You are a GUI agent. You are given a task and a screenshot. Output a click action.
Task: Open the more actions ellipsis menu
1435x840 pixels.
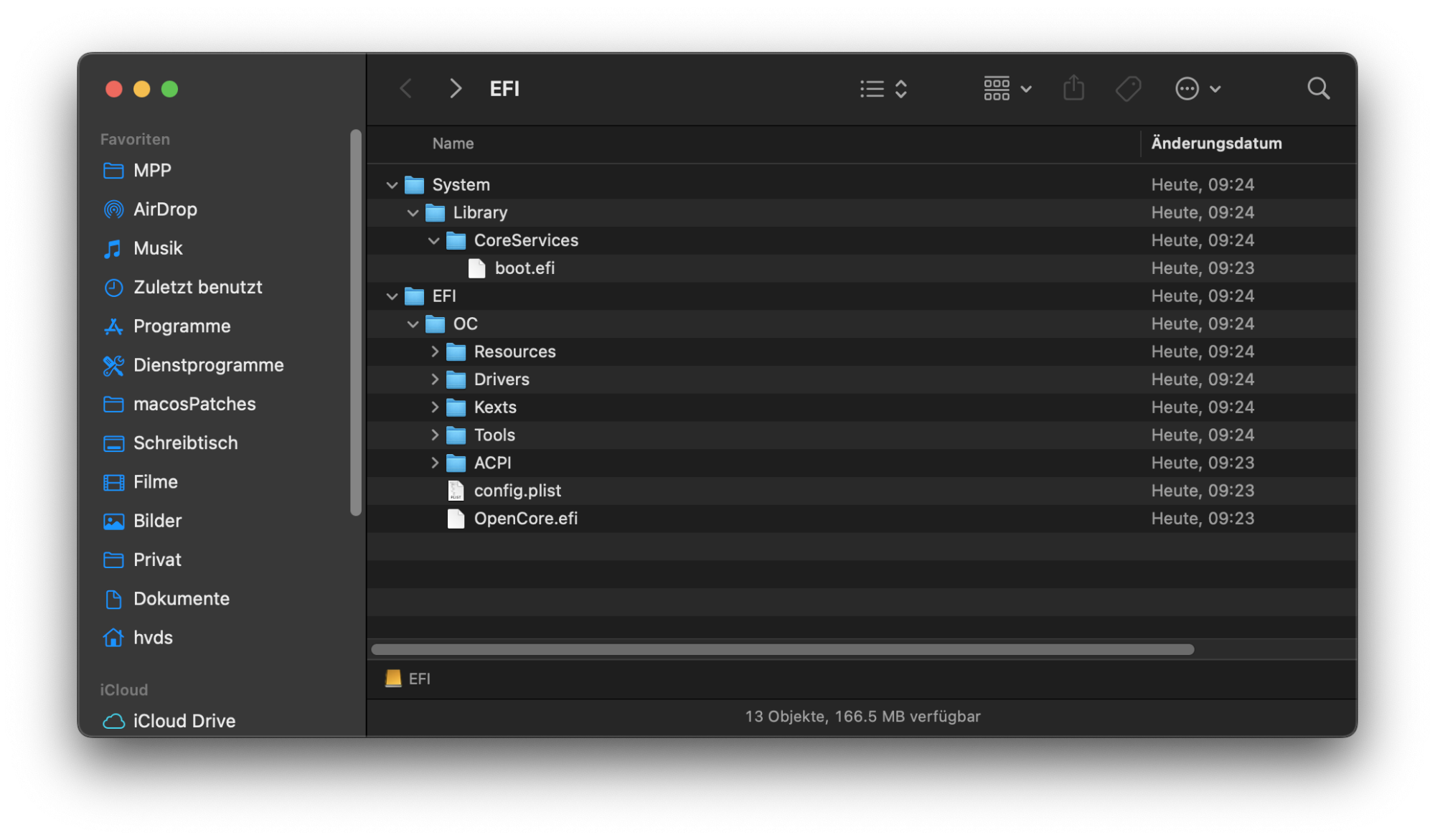[1197, 89]
